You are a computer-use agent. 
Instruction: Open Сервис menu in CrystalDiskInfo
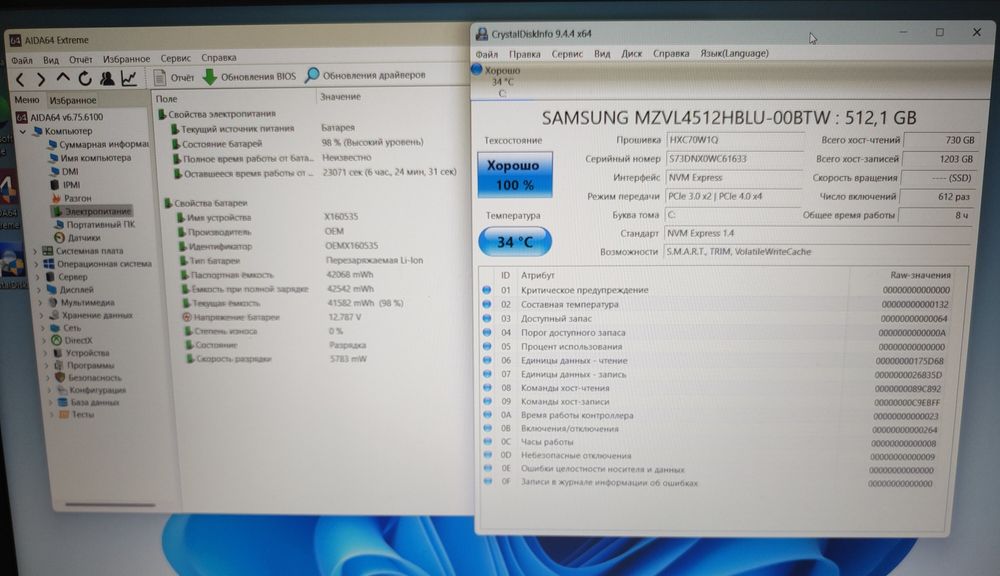click(567, 54)
